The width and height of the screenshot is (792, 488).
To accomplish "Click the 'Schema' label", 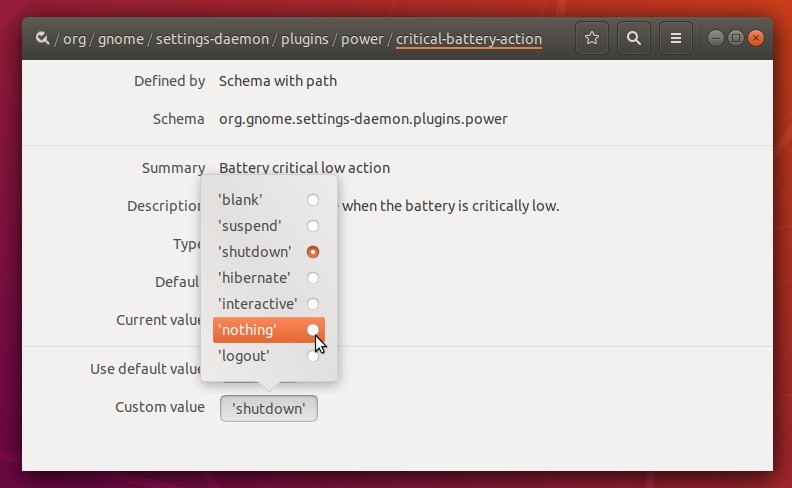I will (178, 119).
